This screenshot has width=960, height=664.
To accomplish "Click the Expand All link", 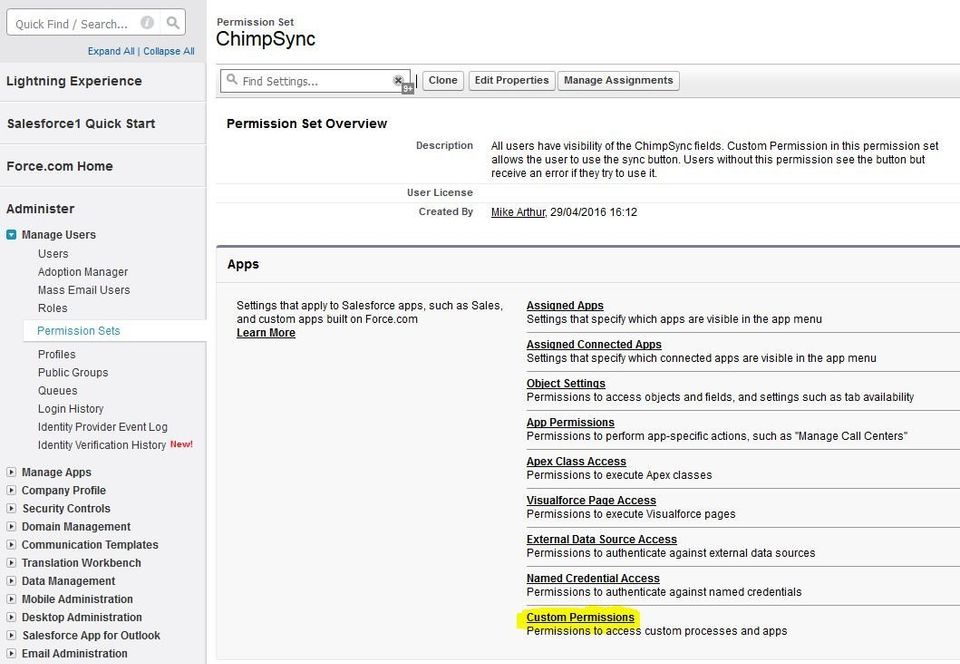I will (111, 51).
